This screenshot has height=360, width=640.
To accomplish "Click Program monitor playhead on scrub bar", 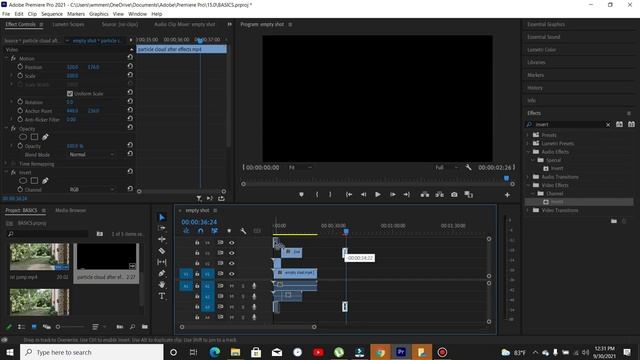I will pyautogui.click(x=507, y=178).
